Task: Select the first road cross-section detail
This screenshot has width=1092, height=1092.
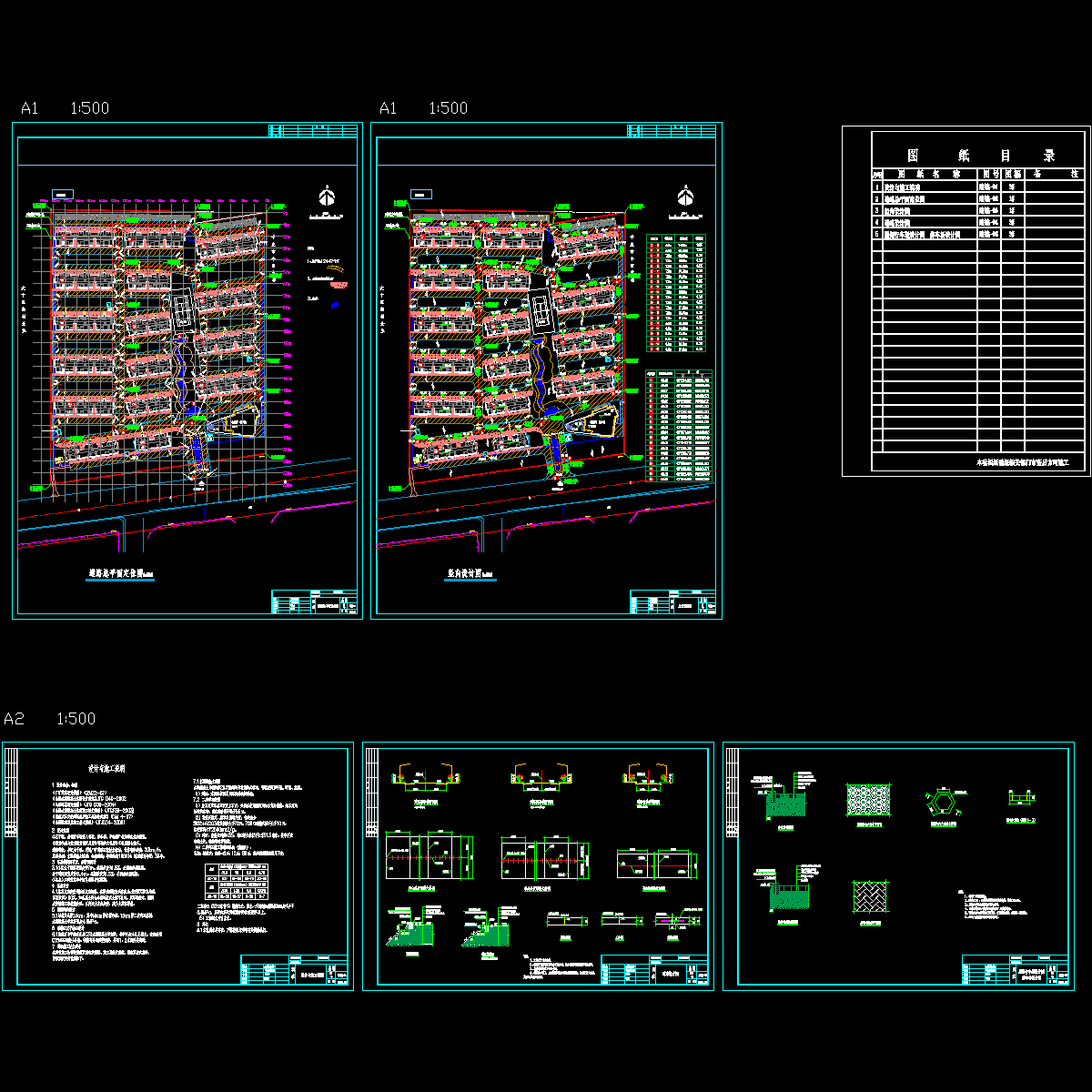Action: [425, 779]
